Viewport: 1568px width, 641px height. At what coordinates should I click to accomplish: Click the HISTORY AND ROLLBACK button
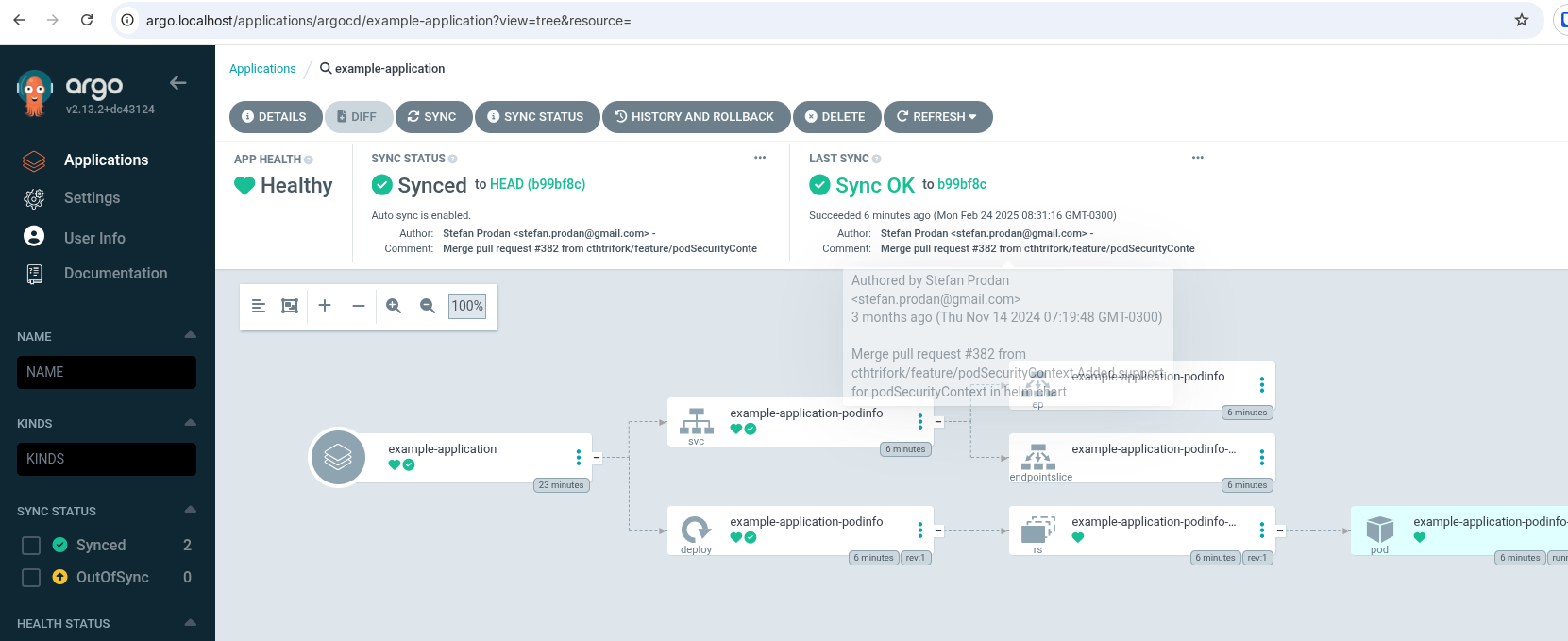tap(695, 117)
